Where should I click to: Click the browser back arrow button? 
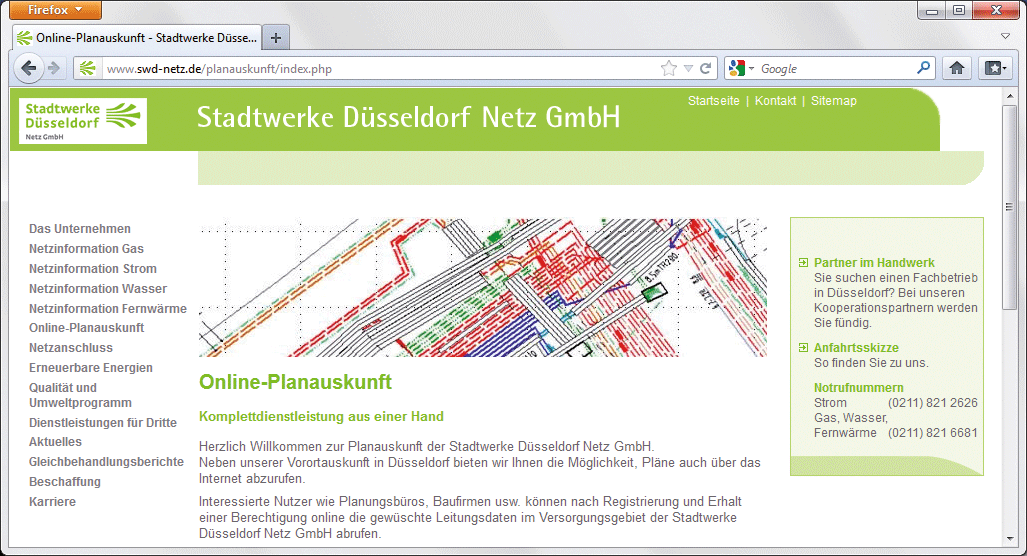[28, 68]
